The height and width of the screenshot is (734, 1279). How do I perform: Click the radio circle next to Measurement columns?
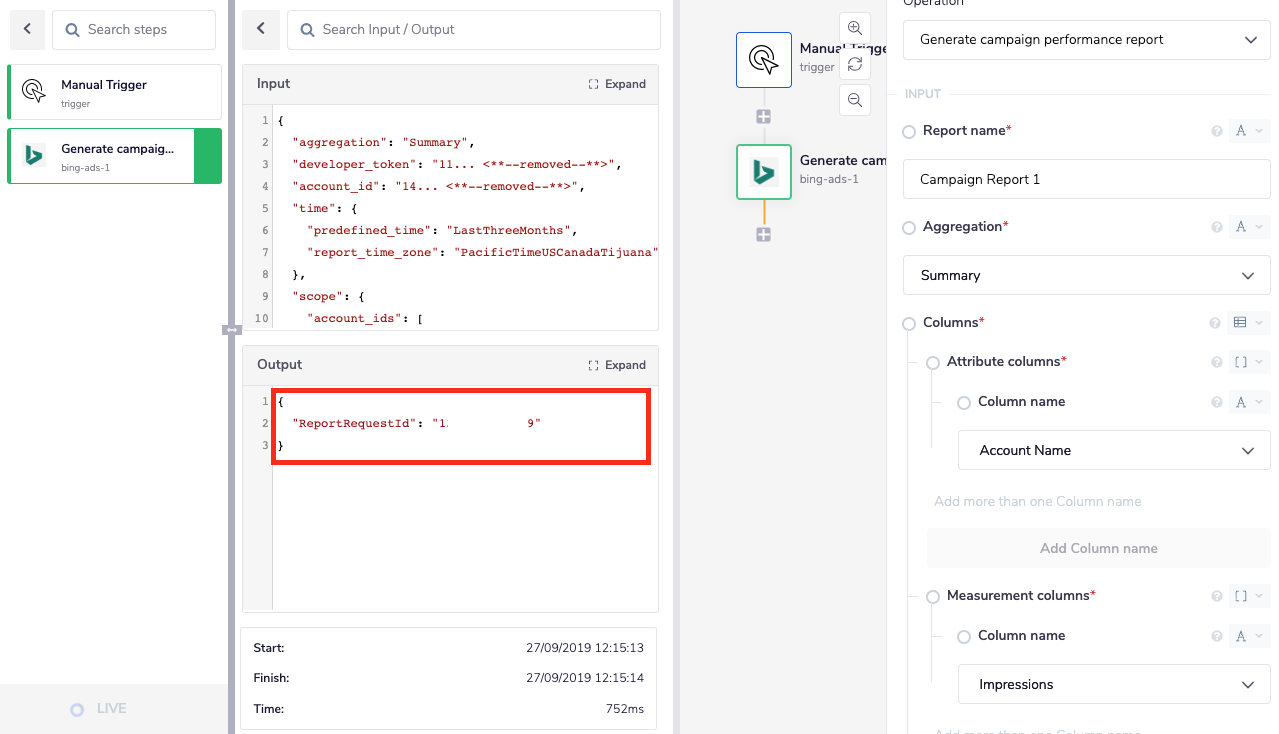[932, 596]
